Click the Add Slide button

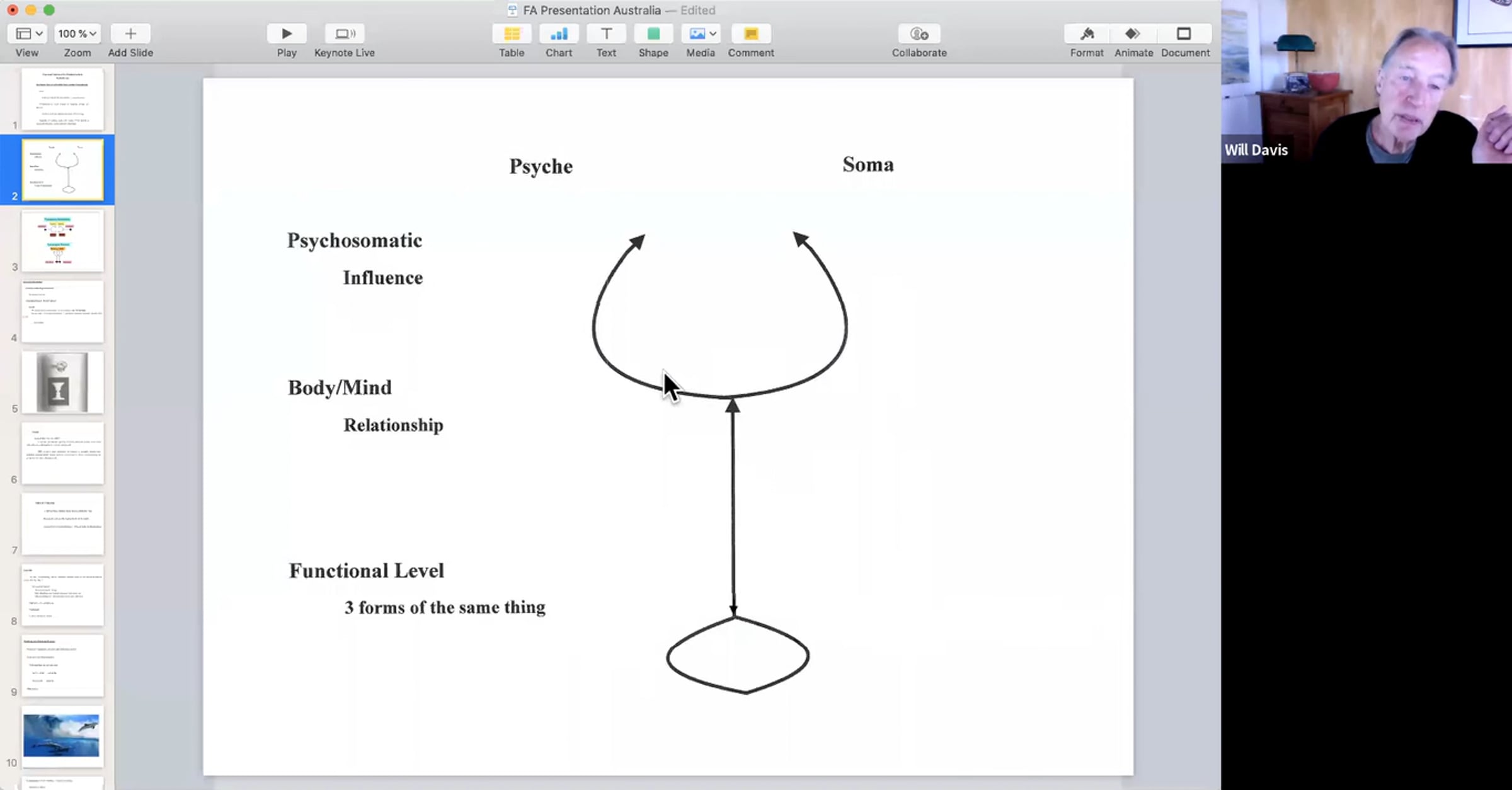point(130,33)
